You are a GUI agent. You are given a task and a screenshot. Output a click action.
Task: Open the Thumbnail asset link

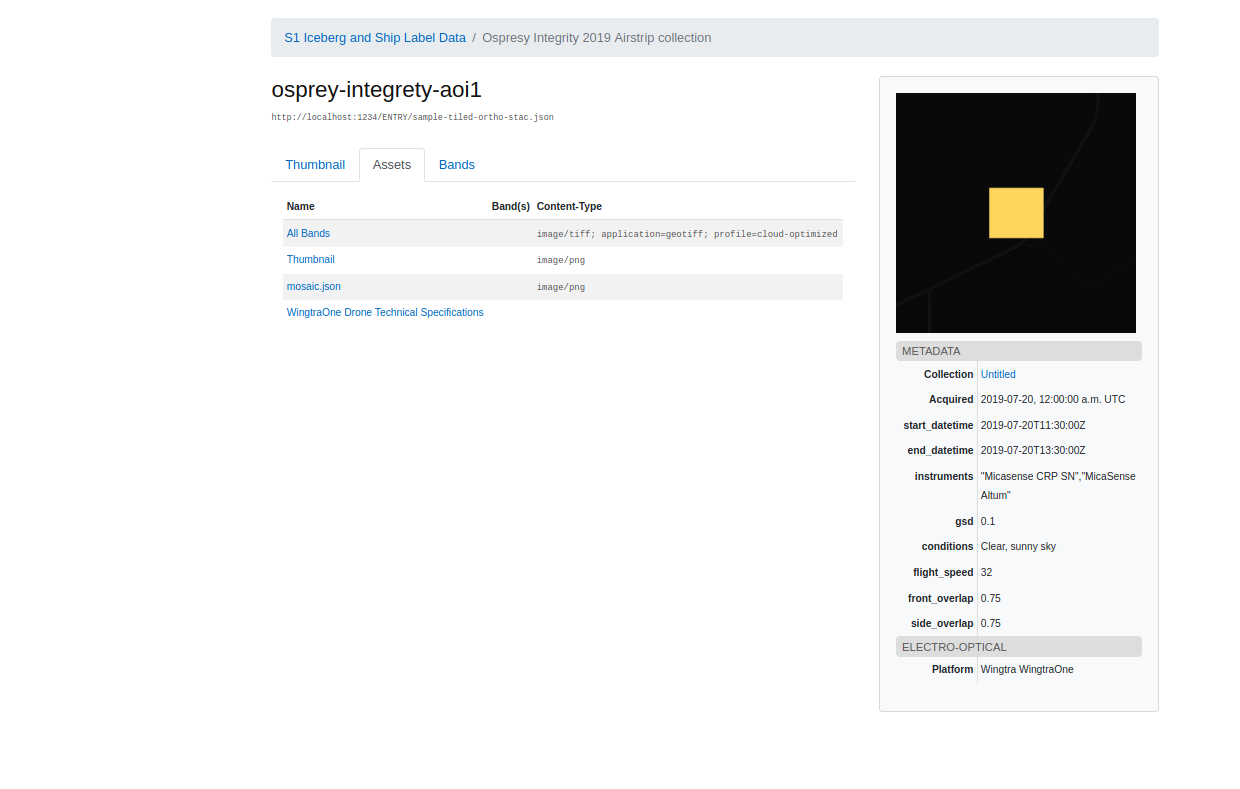click(310, 259)
